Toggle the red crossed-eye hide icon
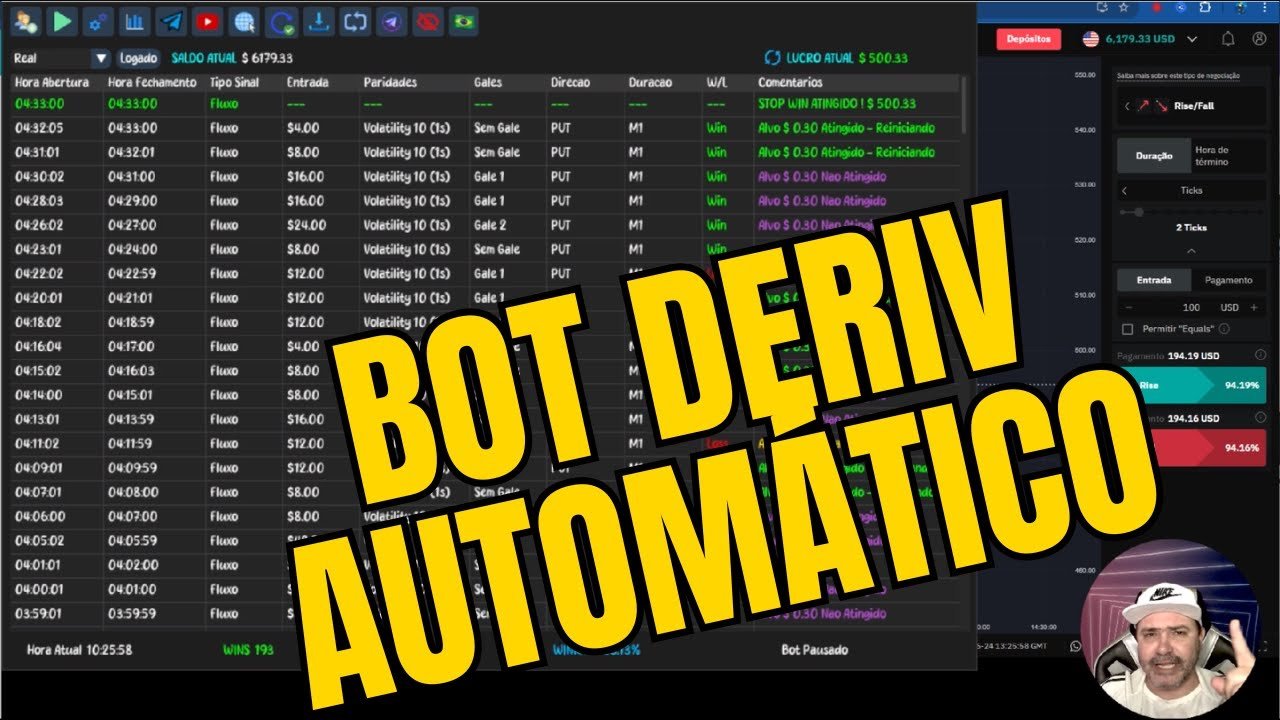 [427, 21]
